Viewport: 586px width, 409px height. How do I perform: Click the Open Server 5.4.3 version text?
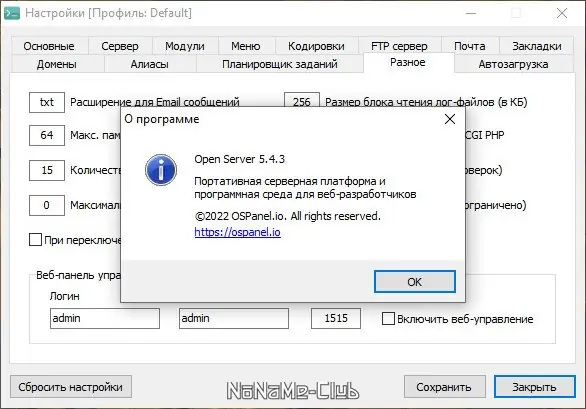coord(240,159)
